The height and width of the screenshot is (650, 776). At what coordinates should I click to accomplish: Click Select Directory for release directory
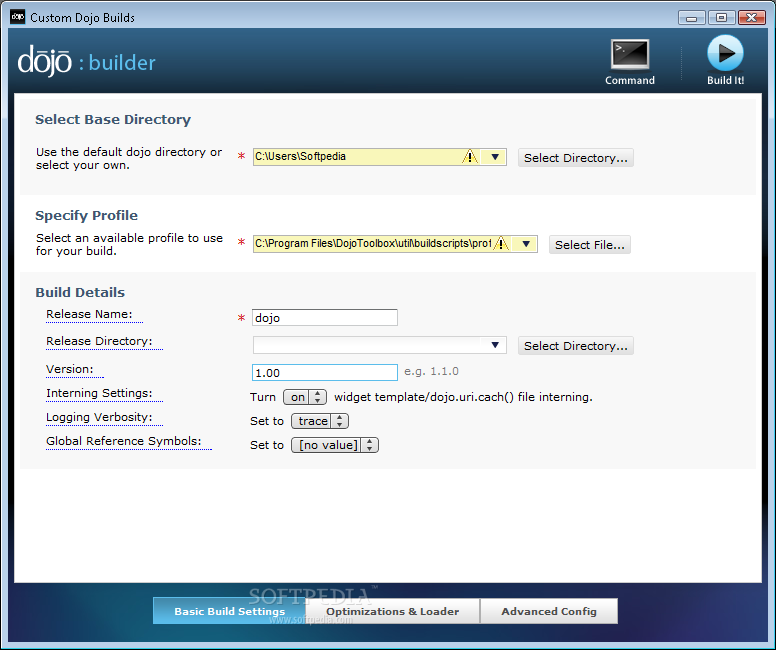(x=576, y=346)
